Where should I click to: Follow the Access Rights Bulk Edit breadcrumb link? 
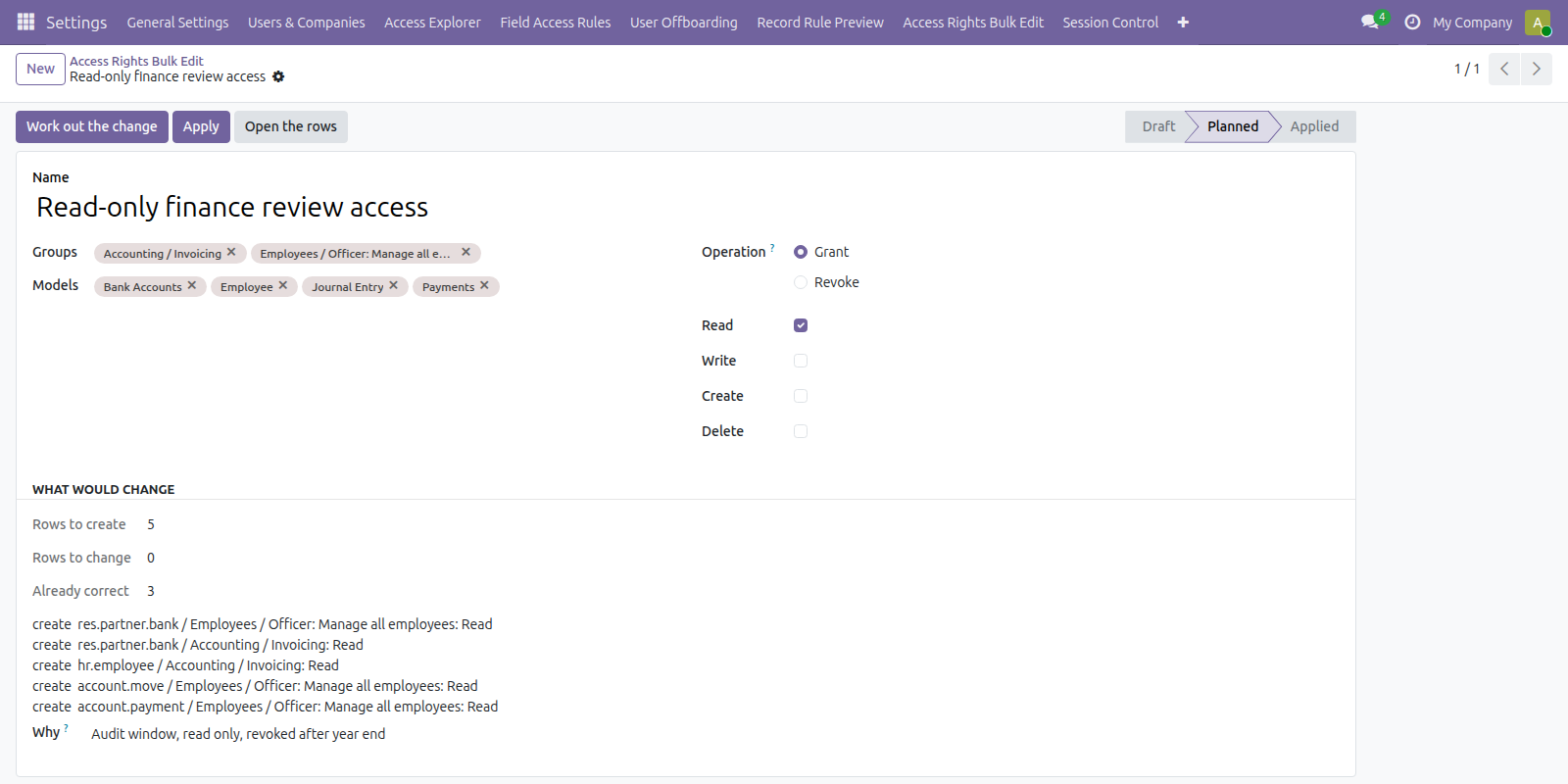tap(136, 61)
